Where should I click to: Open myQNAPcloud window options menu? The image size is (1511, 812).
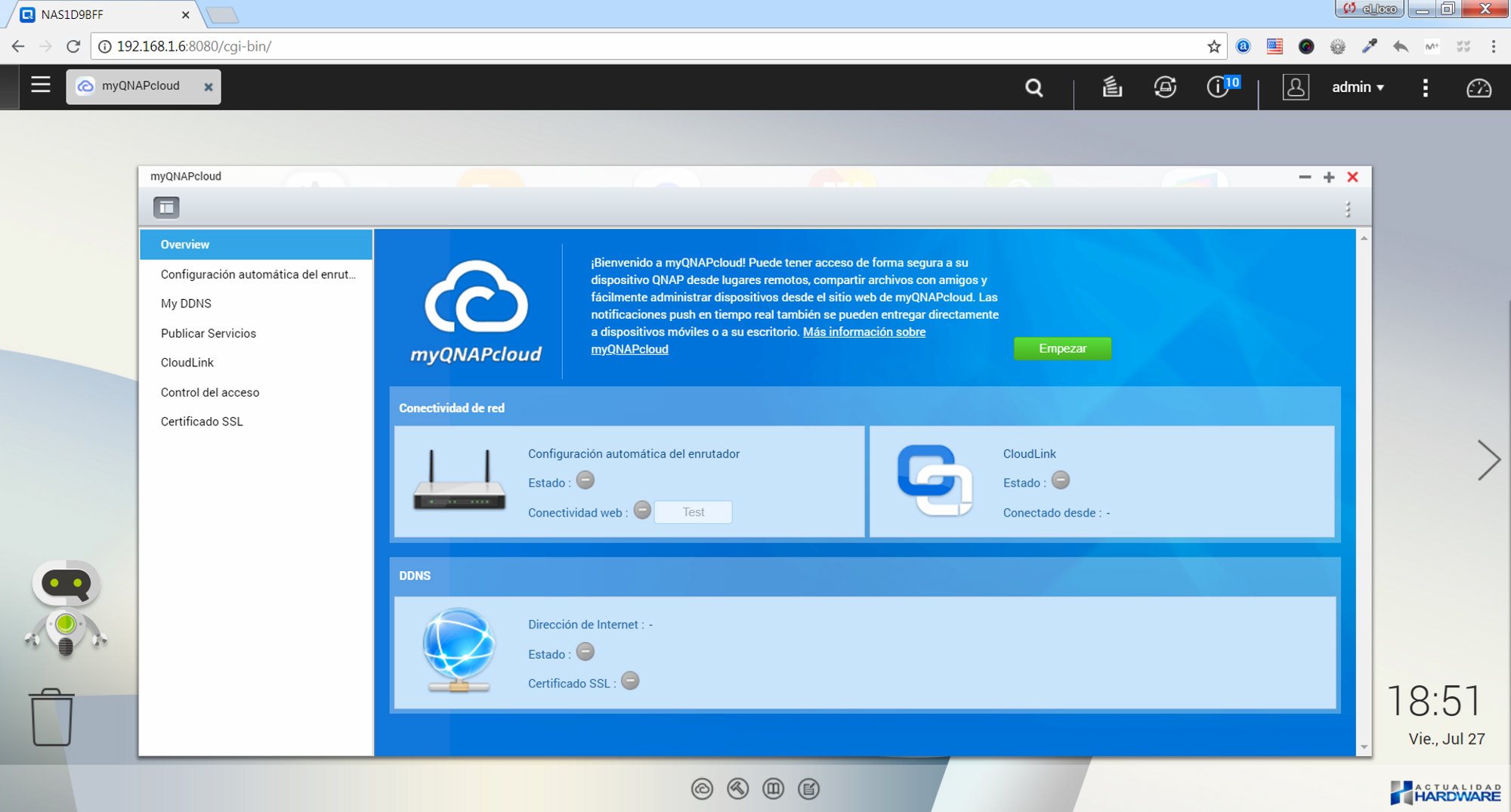click(1347, 209)
